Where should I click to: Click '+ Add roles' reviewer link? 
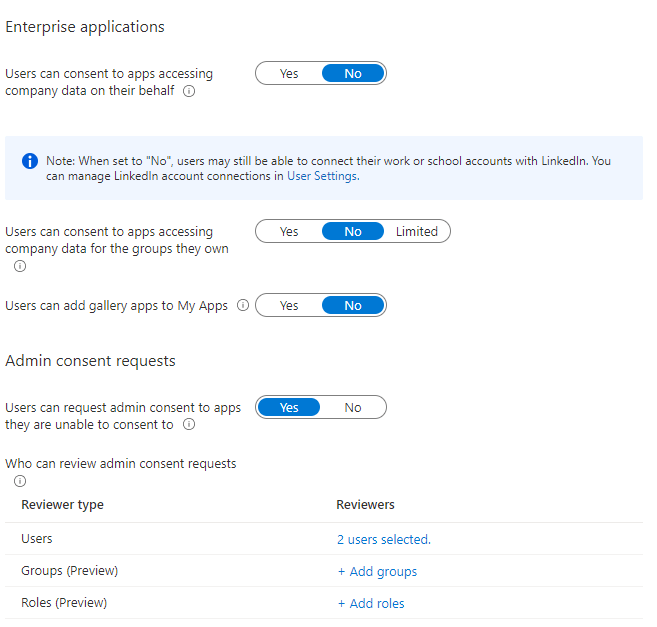click(x=371, y=603)
